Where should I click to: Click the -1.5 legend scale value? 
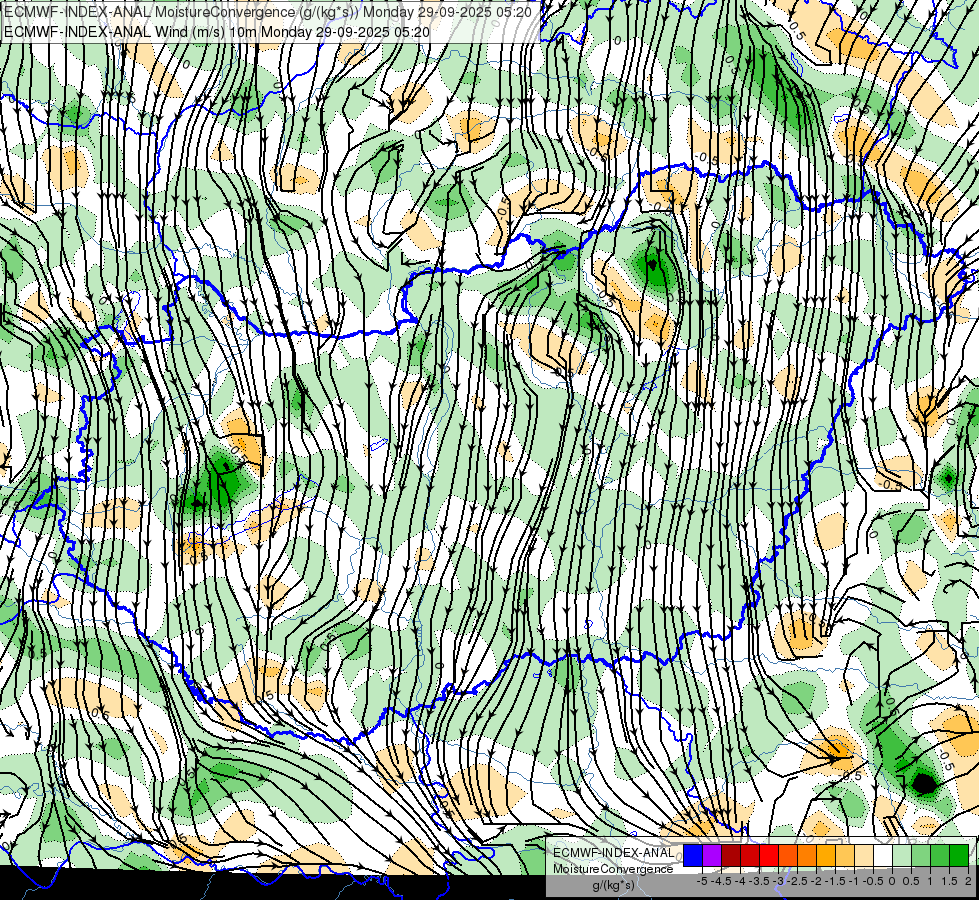[x=835, y=881]
